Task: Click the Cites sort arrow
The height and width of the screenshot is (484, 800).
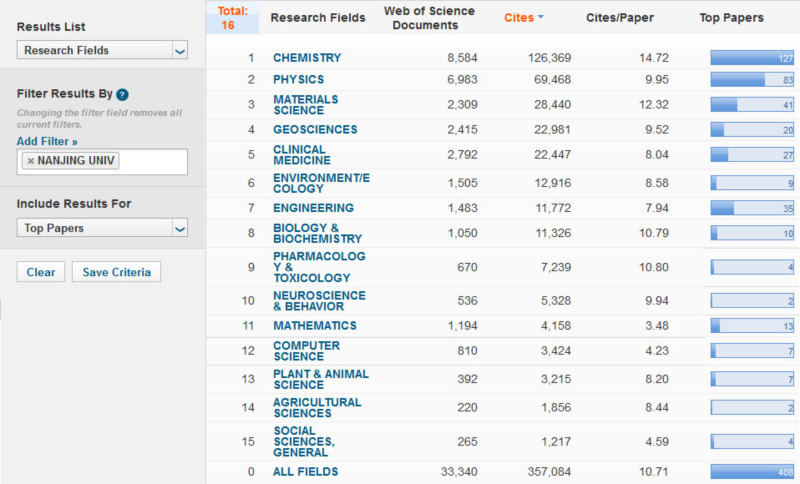Action: pyautogui.click(x=541, y=18)
